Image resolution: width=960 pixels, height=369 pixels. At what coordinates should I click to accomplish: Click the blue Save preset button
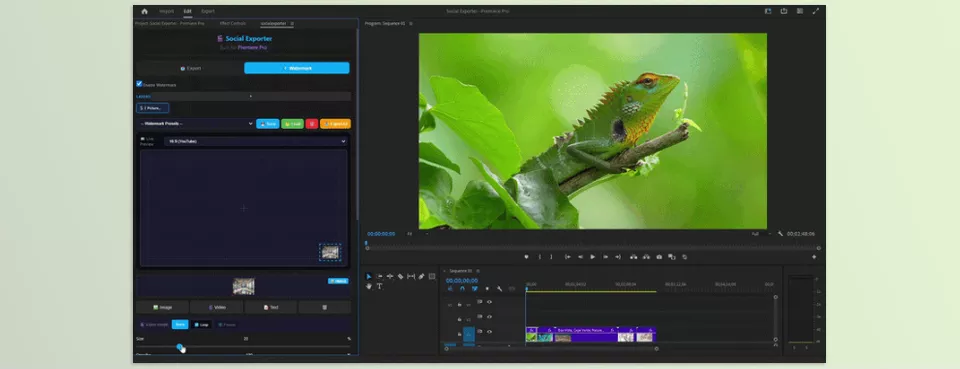(x=268, y=124)
